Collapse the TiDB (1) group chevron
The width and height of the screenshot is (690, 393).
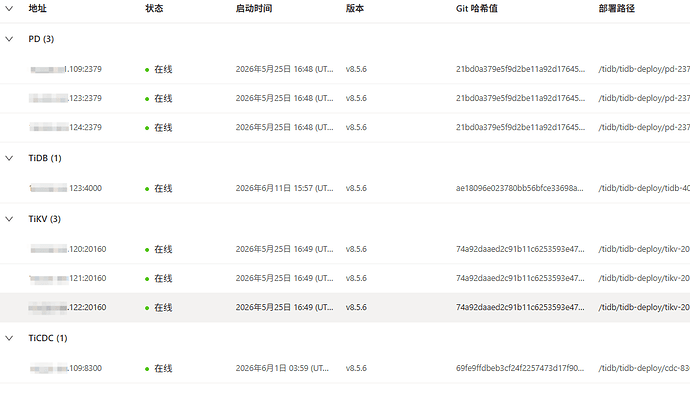pyautogui.click(x=9, y=158)
